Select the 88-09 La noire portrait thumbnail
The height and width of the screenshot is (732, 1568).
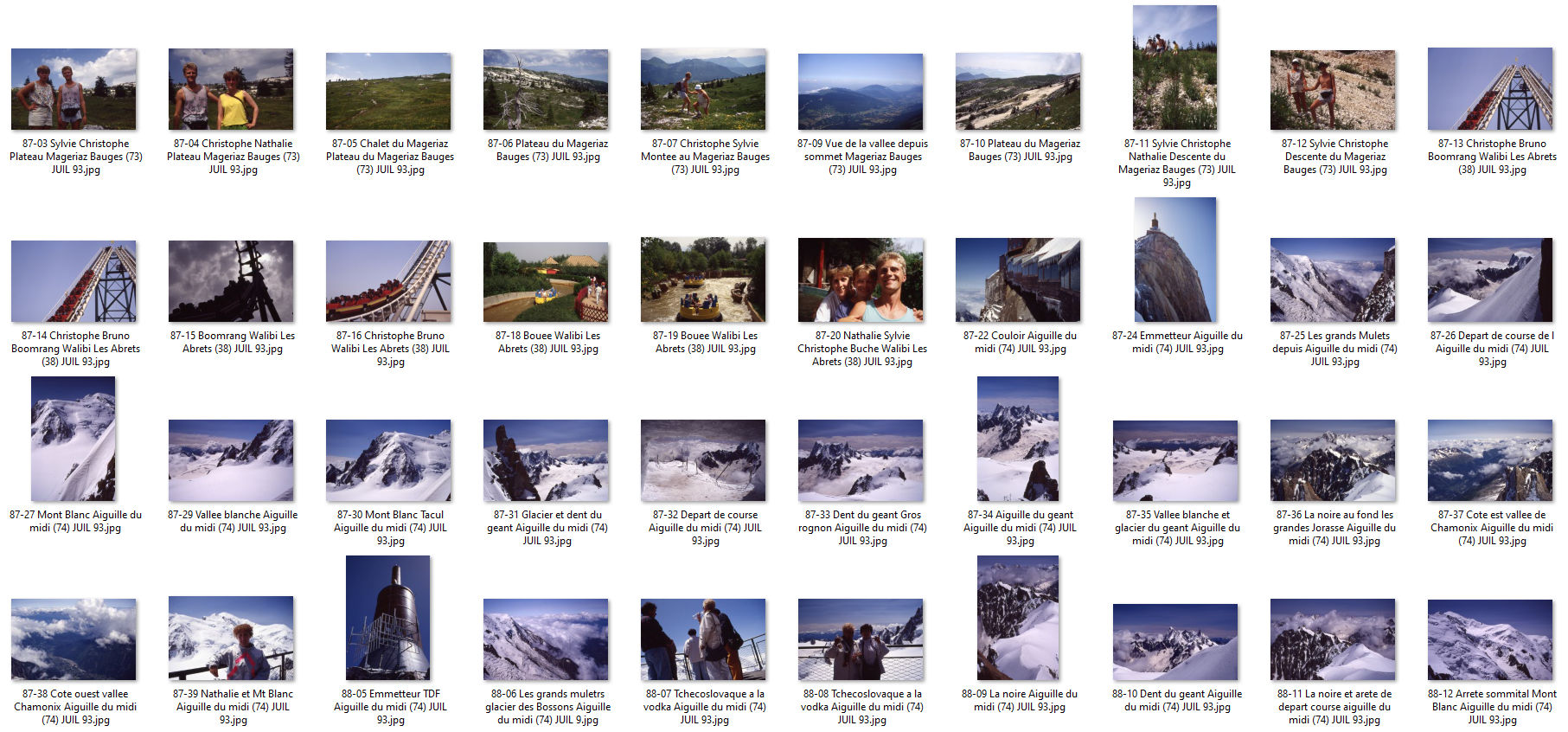coord(1018,618)
